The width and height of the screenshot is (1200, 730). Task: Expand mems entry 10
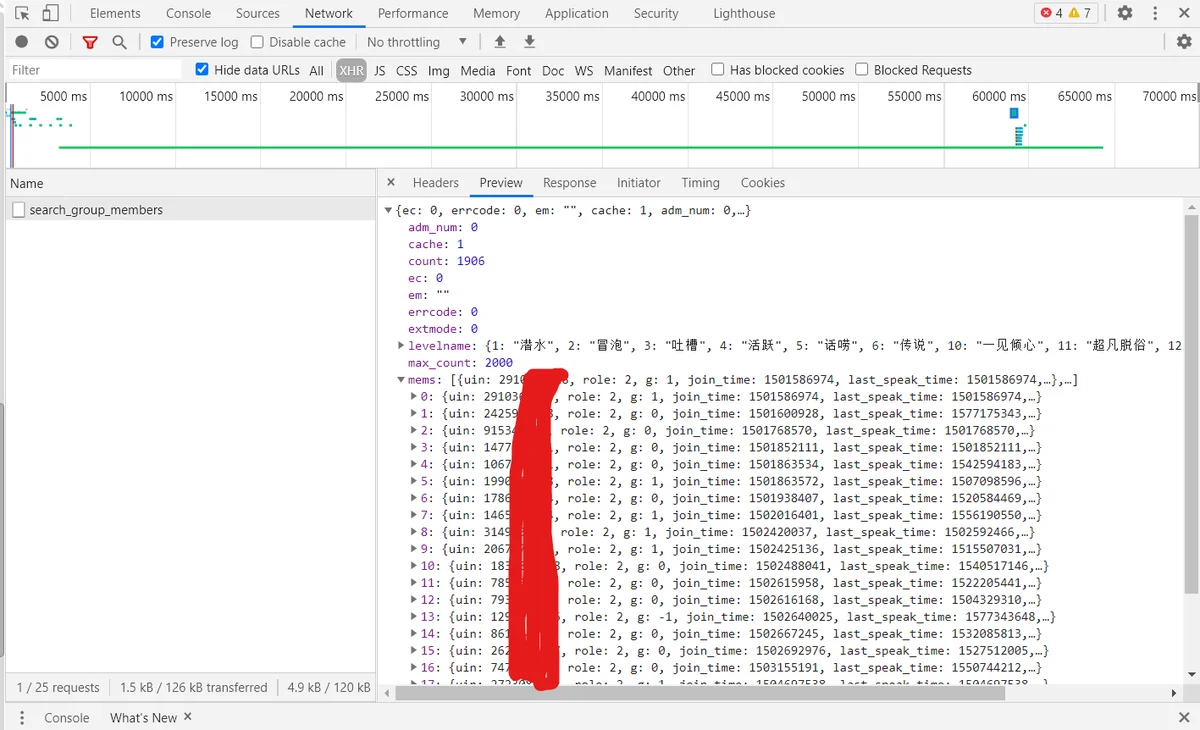[414, 566]
